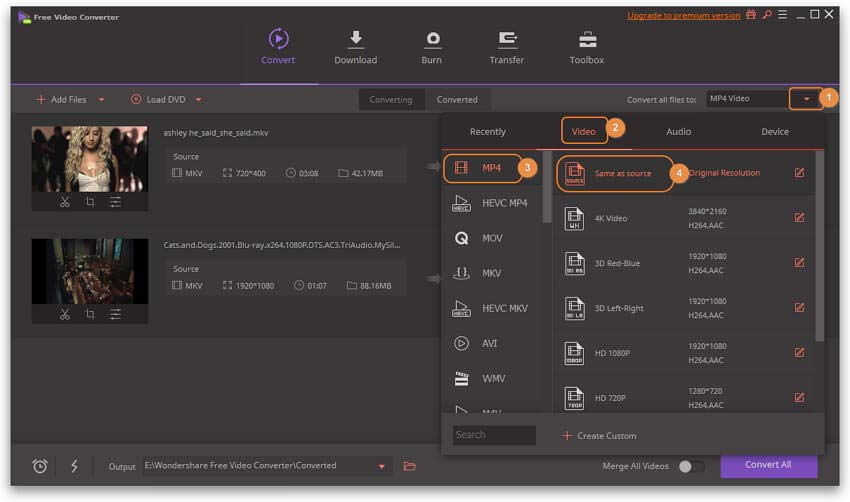Screen dimensions: 850x502
Task: Open the Convert all files to dropdown arrow
Action: pos(806,99)
